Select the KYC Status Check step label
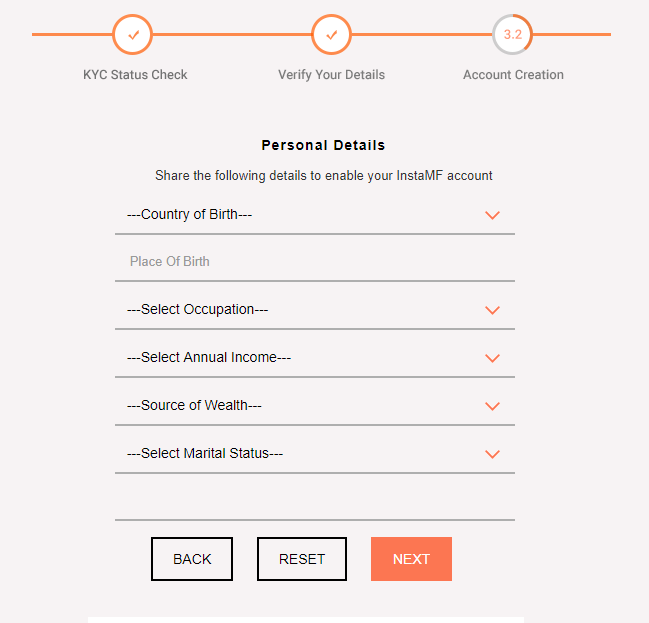 (x=135, y=75)
